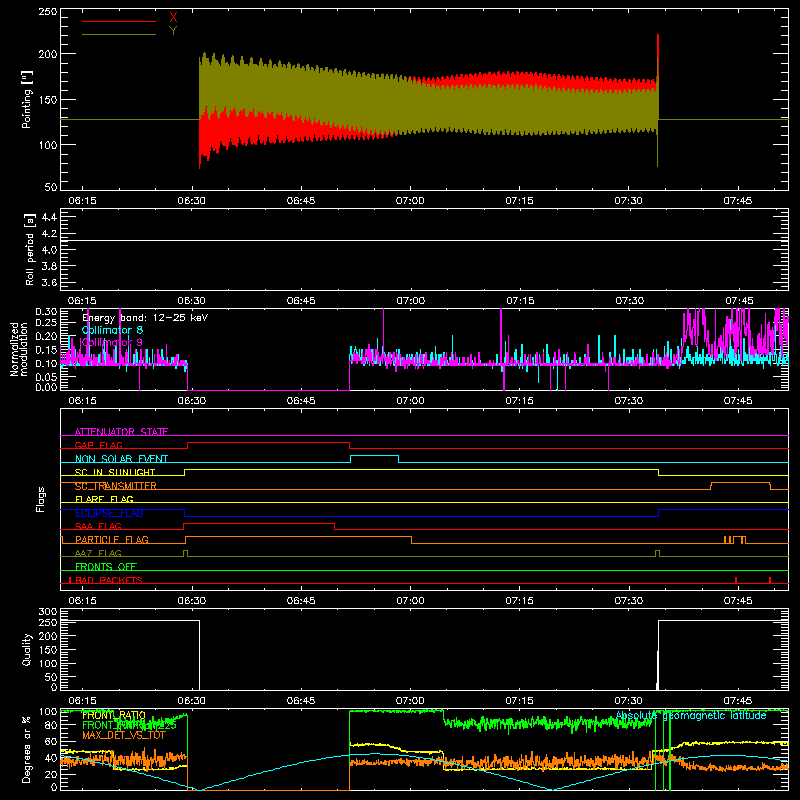Viewport: 800px width, 800px height.
Task: Click the 'Flags' y-axis title
Action: pos(40,499)
